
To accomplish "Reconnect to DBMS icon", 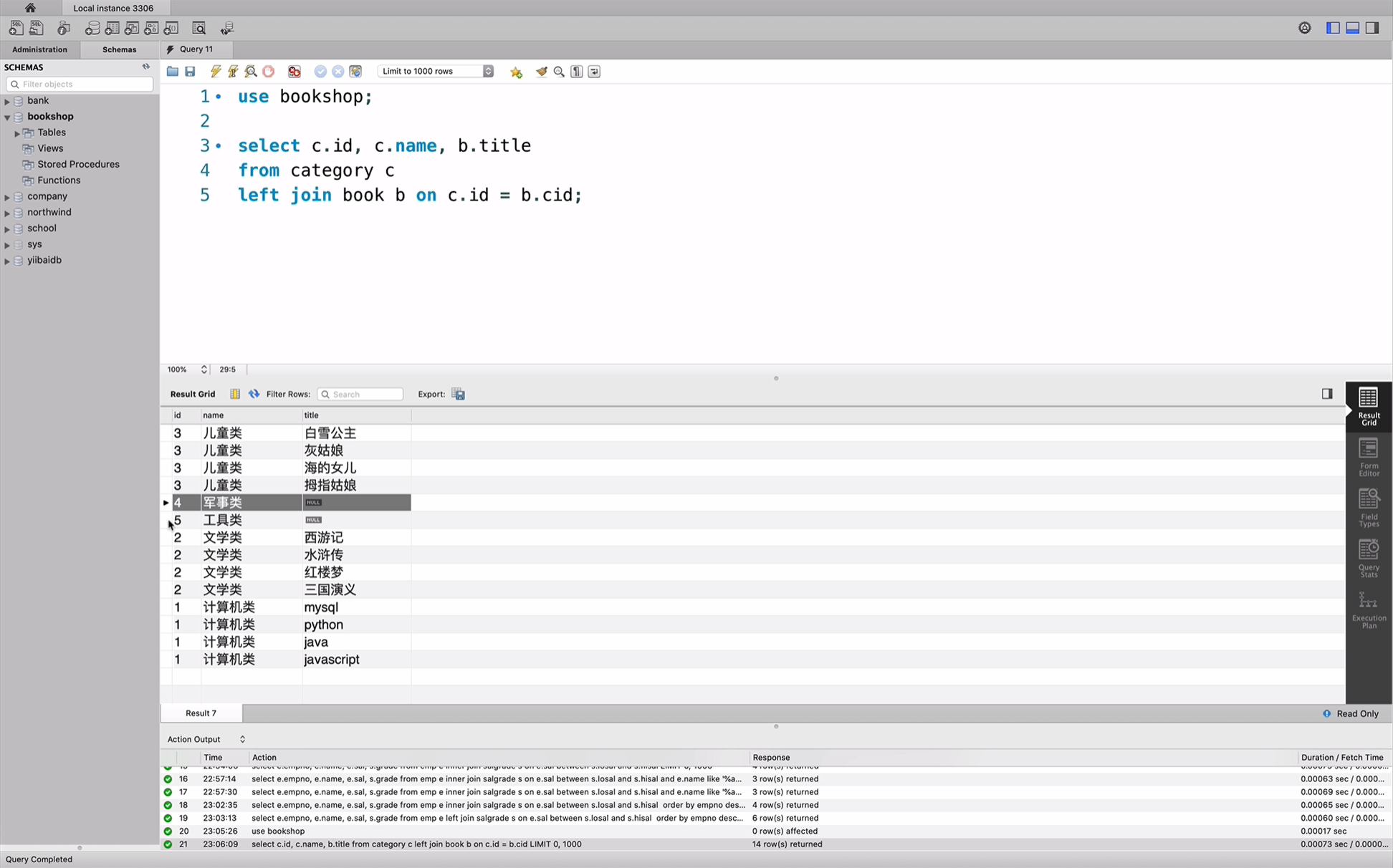I will click(x=227, y=28).
